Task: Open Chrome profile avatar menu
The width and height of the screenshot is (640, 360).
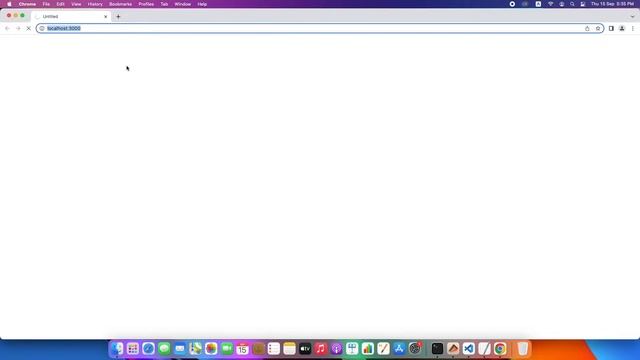Action: click(x=622, y=28)
